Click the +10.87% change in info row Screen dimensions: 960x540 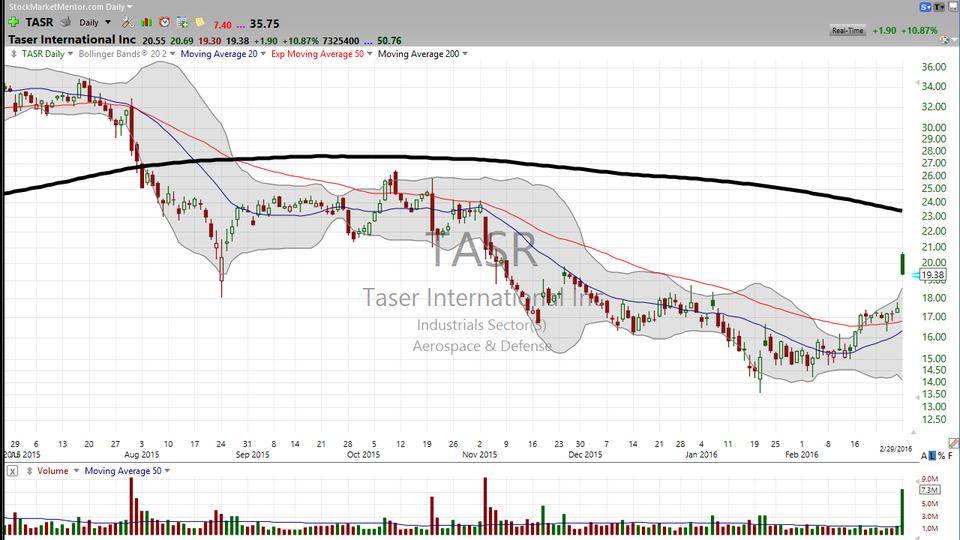(300, 41)
